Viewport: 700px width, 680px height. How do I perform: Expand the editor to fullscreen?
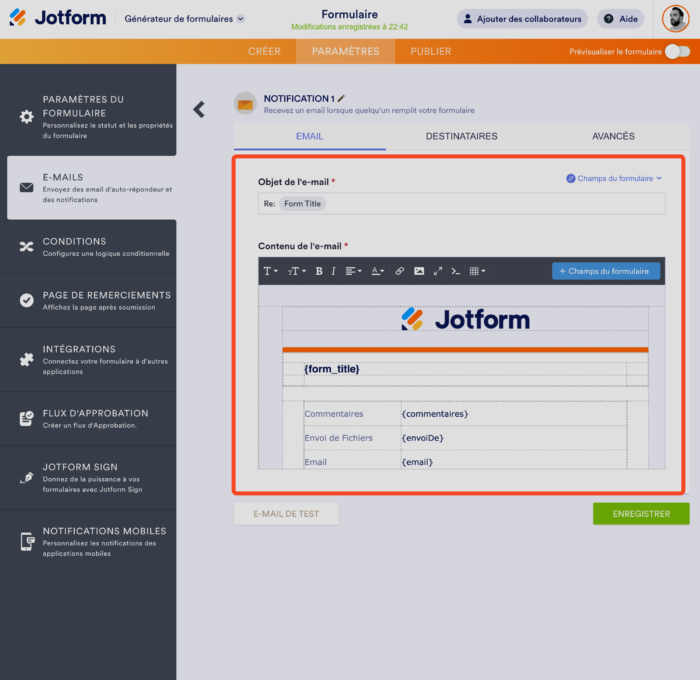pos(438,271)
